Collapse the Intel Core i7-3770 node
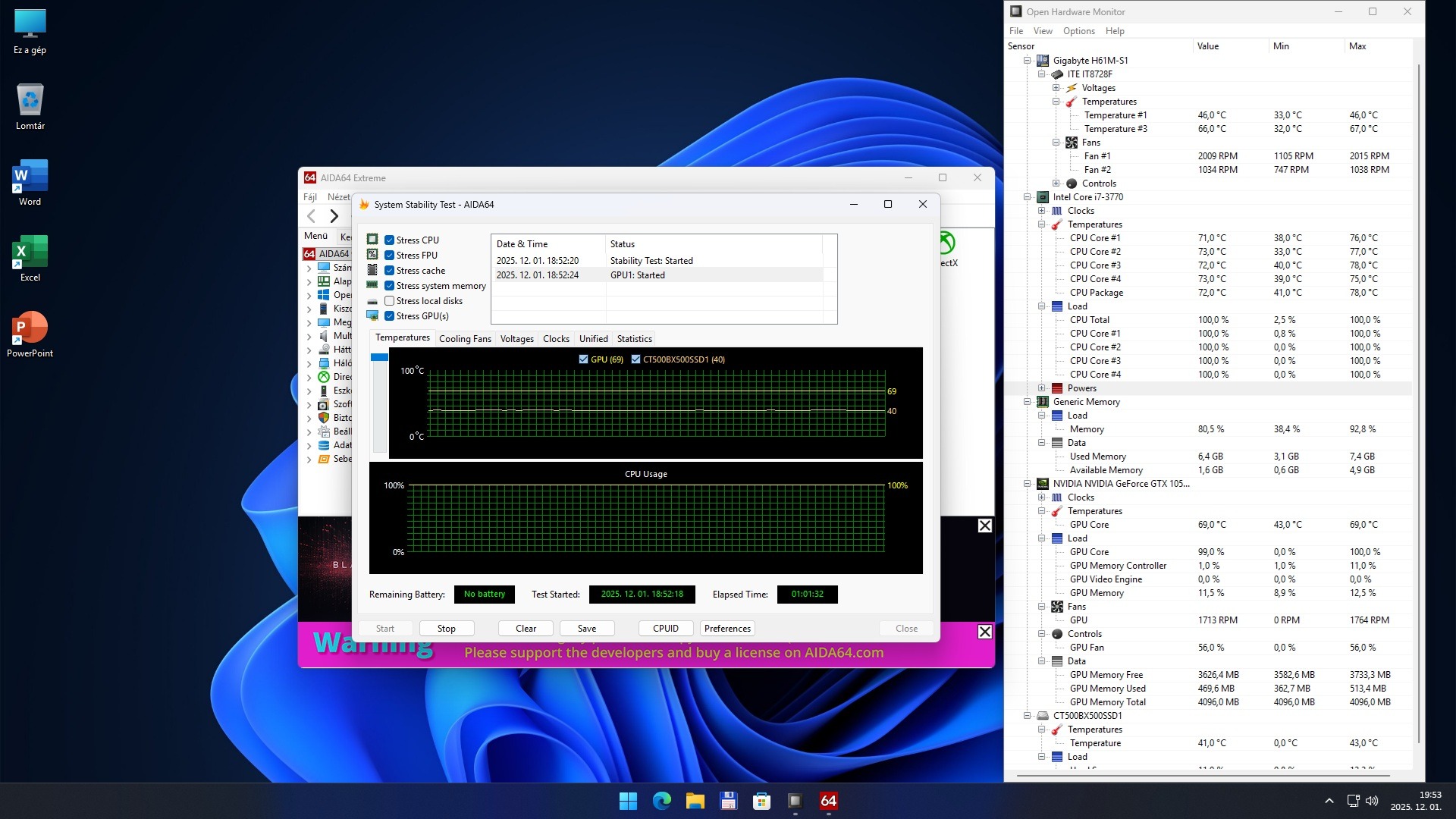Image resolution: width=1456 pixels, height=819 pixels. pyautogui.click(x=1028, y=197)
